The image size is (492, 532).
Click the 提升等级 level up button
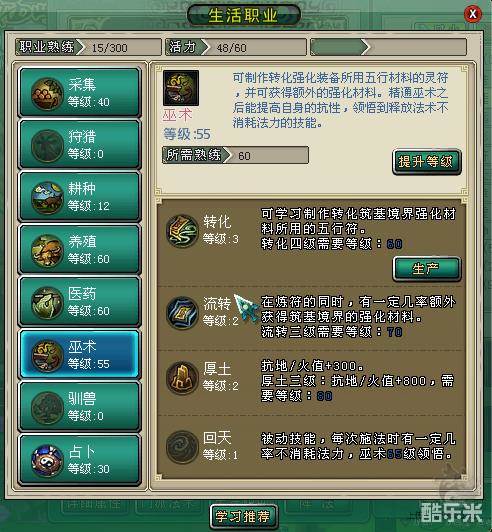tap(427, 162)
